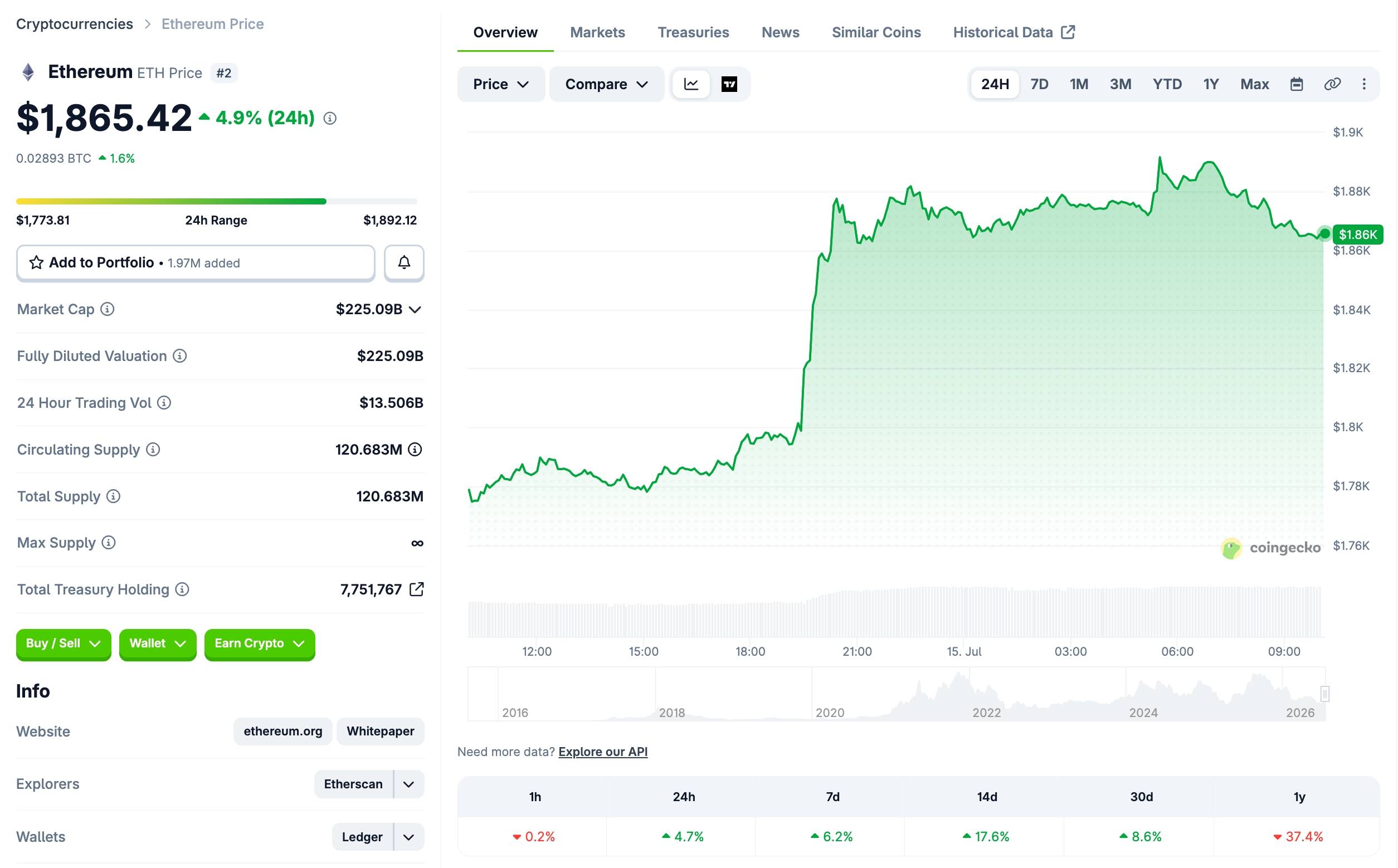Expand the Explorers dropdown arrow beside Etherscan
Viewport: 1398px width, 868px height.
(x=409, y=784)
